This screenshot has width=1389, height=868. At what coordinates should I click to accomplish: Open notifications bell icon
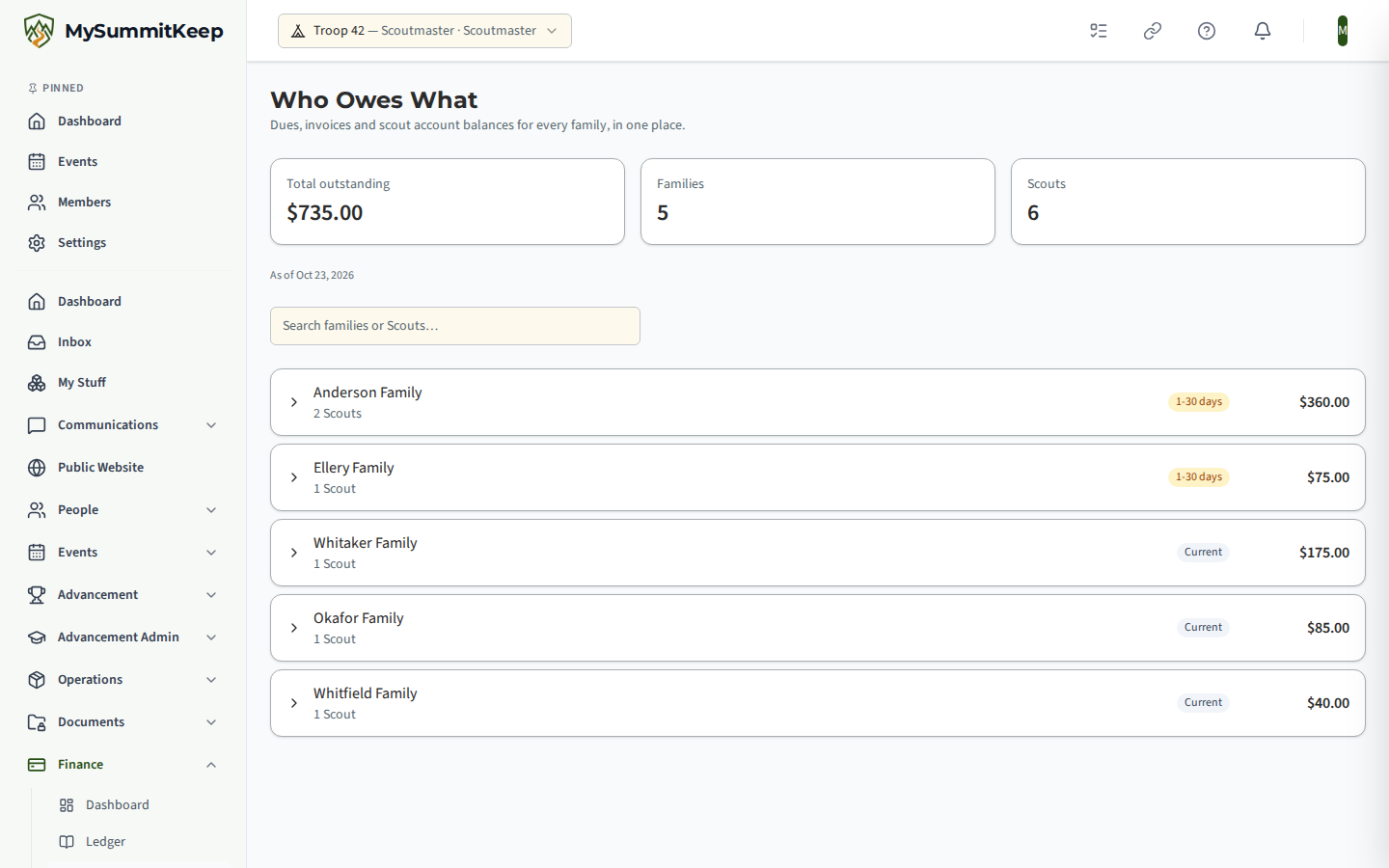click(x=1263, y=31)
